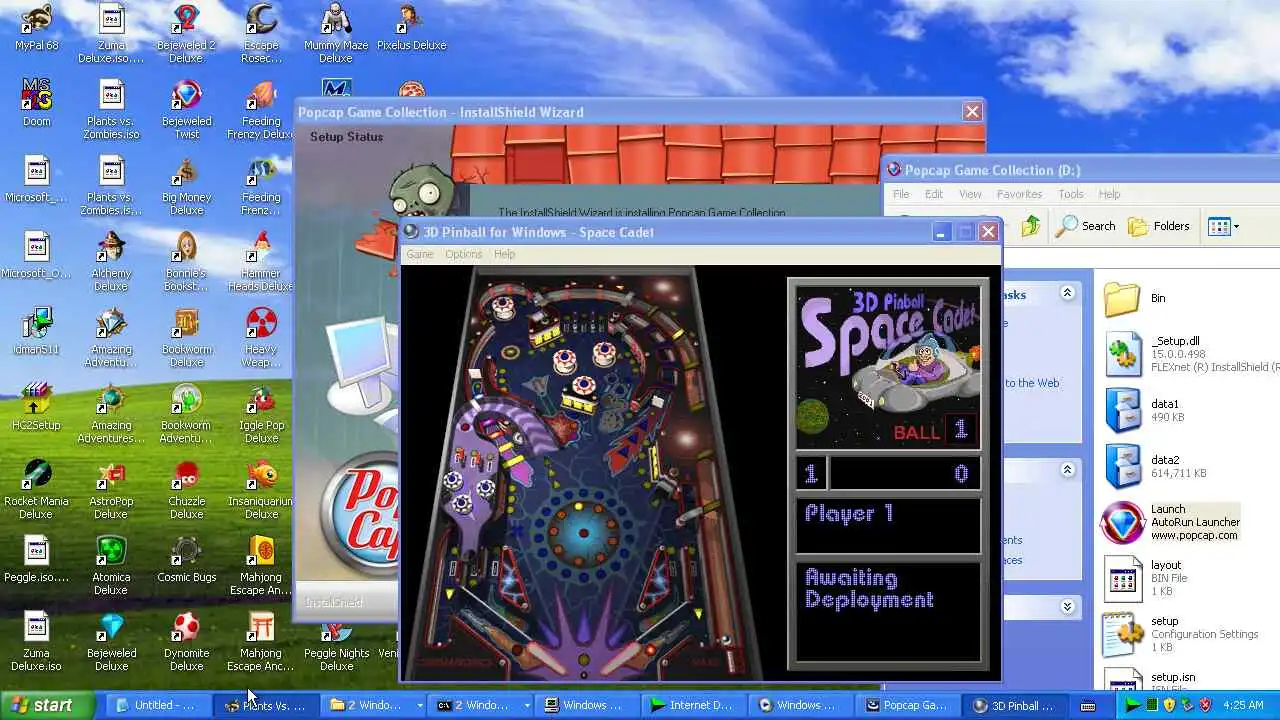This screenshot has height=720, width=1280.
Task: Click the Dynomite Deluxe desktop icon
Action: click(186, 642)
